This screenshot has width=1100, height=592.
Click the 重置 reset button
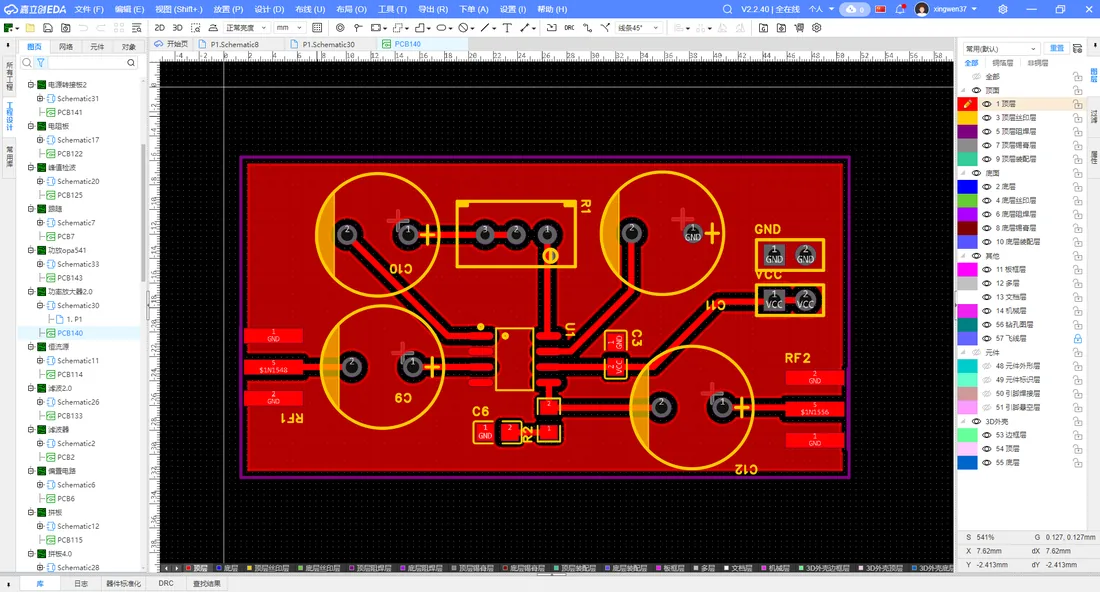(1057, 48)
